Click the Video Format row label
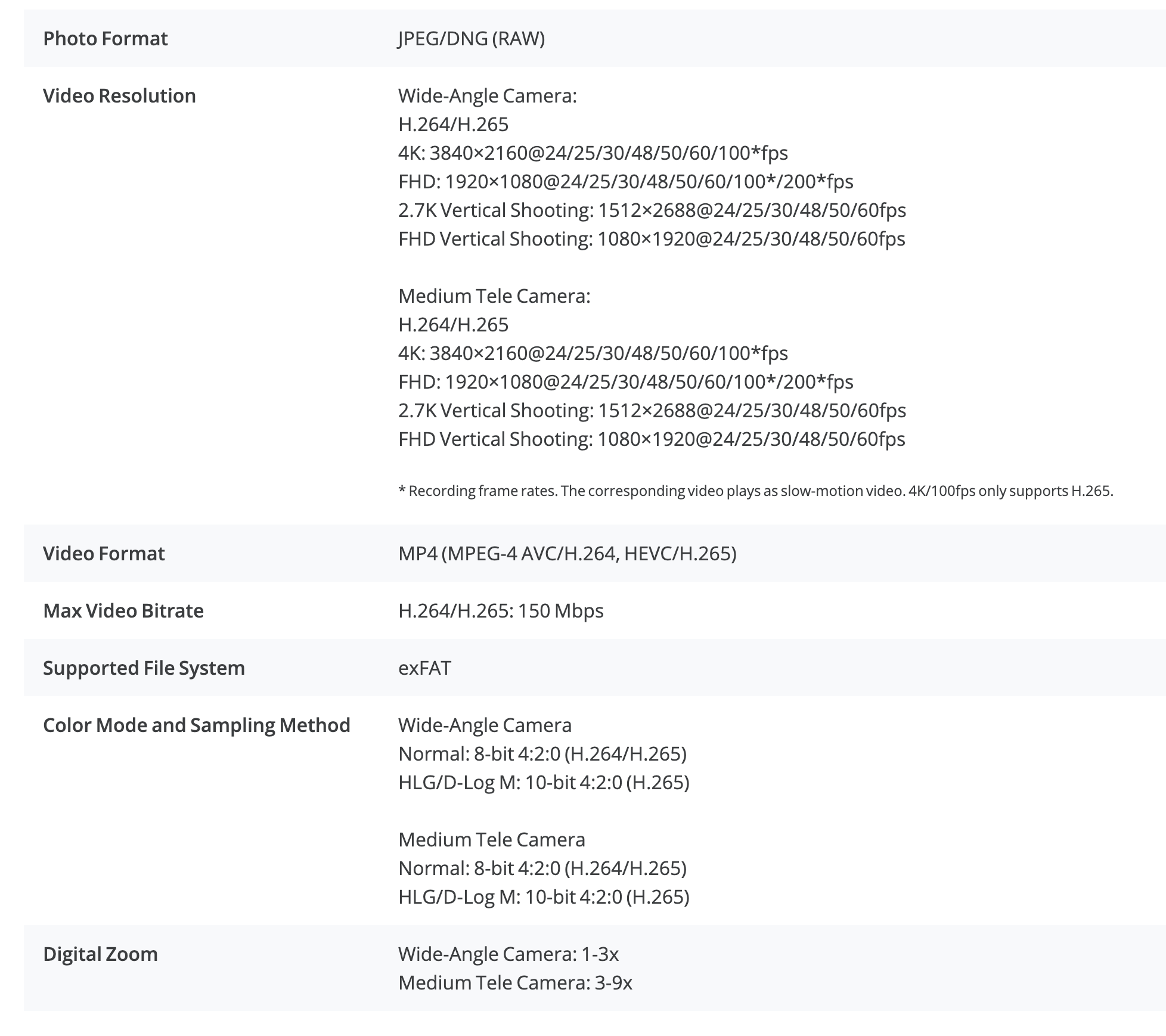Screen dimensions: 1166x1036 (104, 554)
